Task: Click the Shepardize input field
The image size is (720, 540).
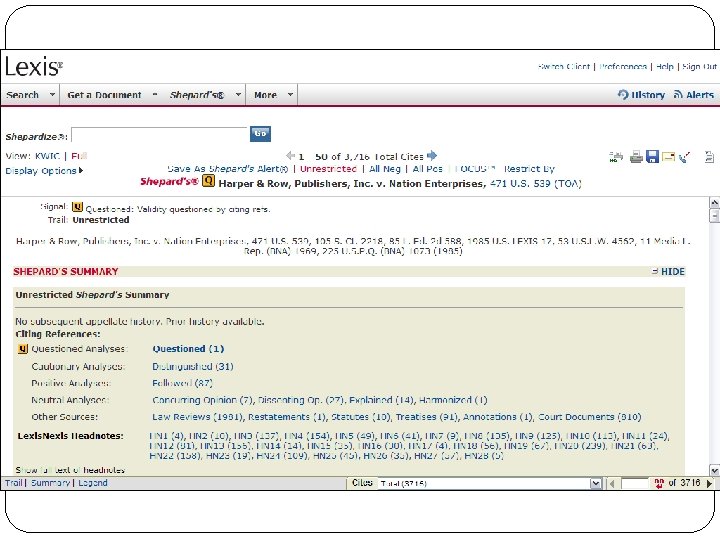Action: (159, 135)
